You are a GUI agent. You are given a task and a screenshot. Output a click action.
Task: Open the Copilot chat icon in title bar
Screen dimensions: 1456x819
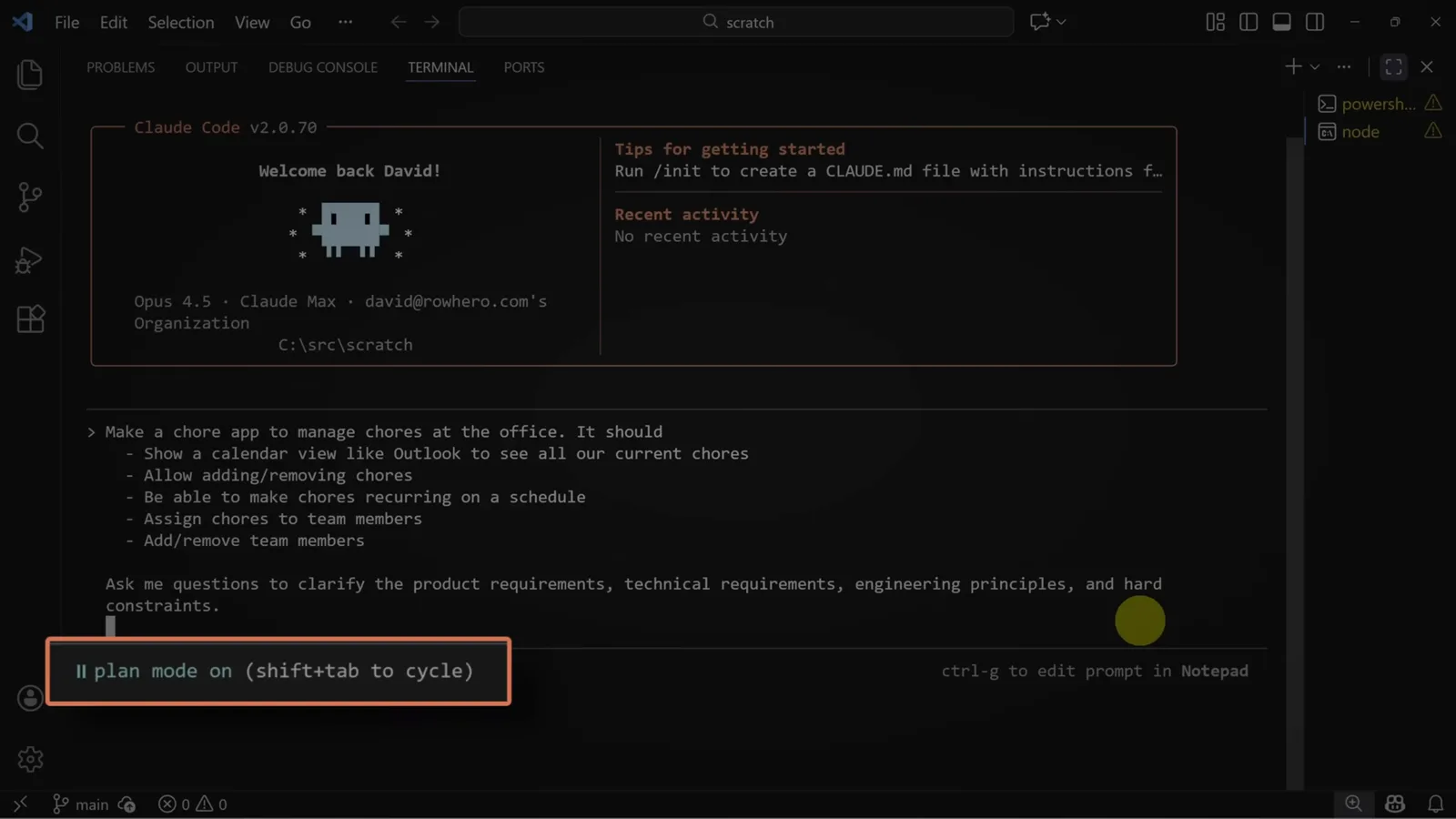pyautogui.click(x=1039, y=22)
